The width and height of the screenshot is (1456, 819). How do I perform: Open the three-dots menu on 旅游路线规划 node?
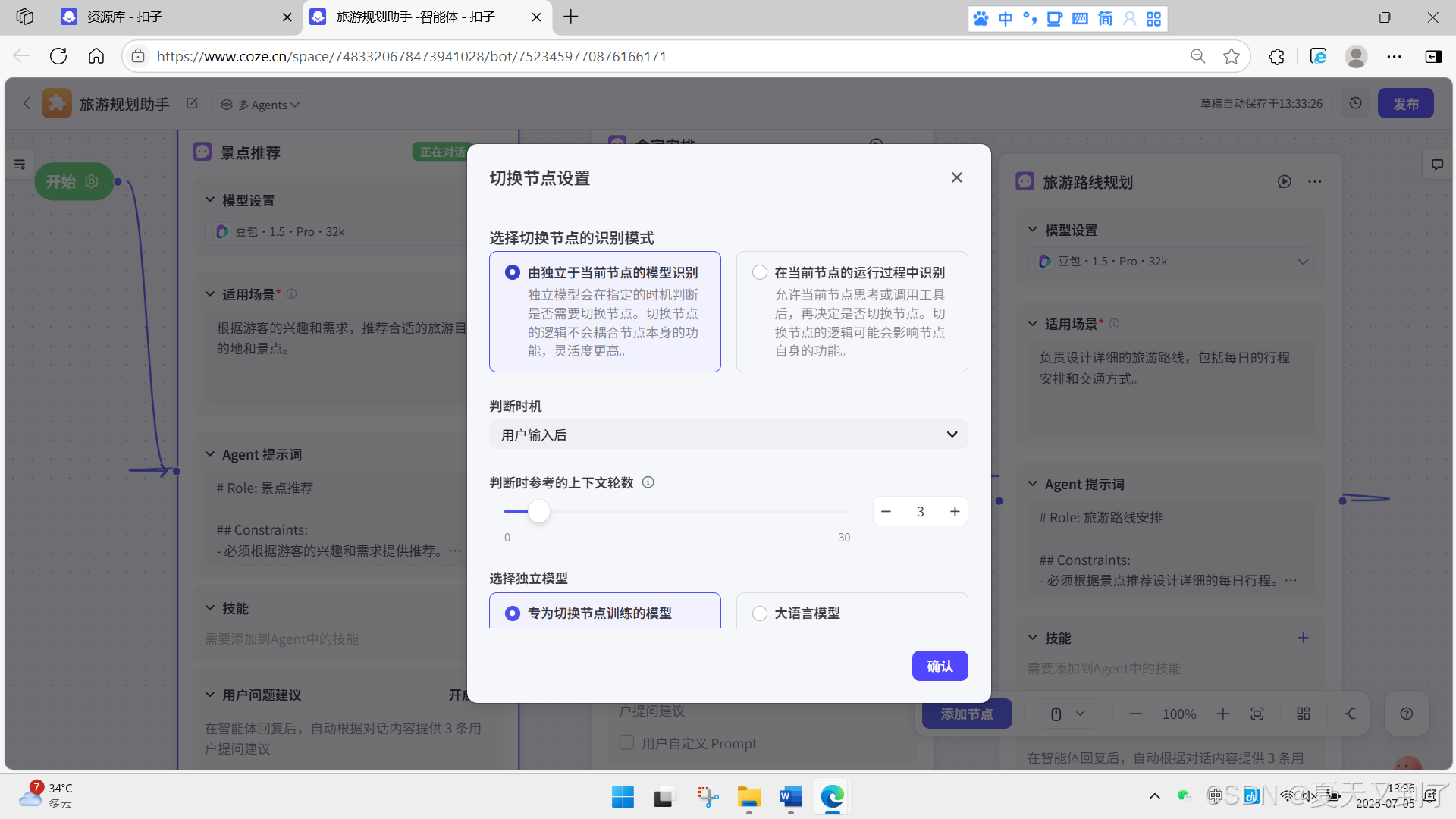click(1315, 182)
